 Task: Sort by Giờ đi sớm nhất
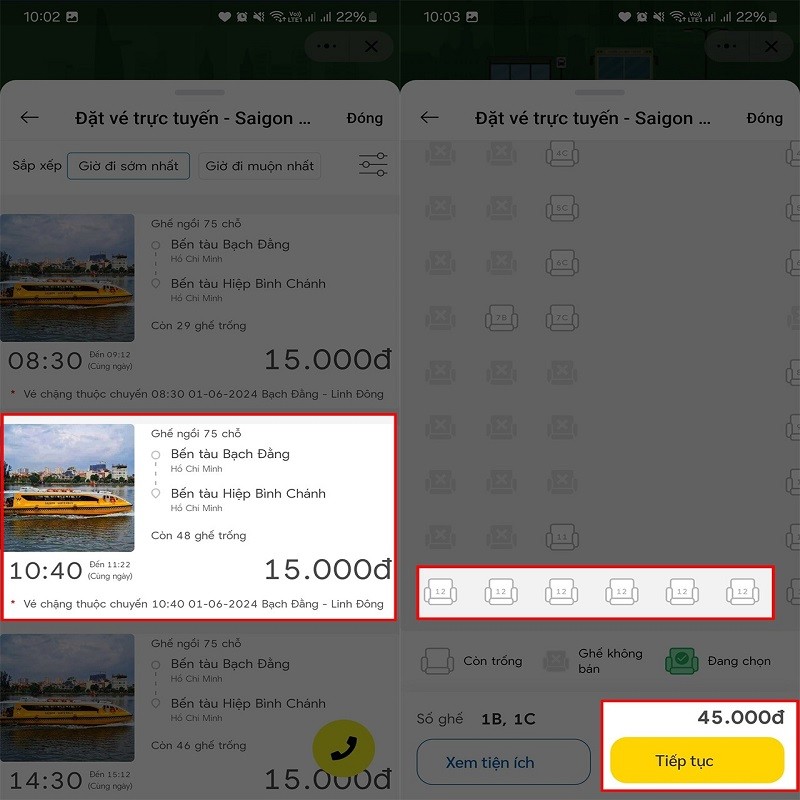(129, 166)
